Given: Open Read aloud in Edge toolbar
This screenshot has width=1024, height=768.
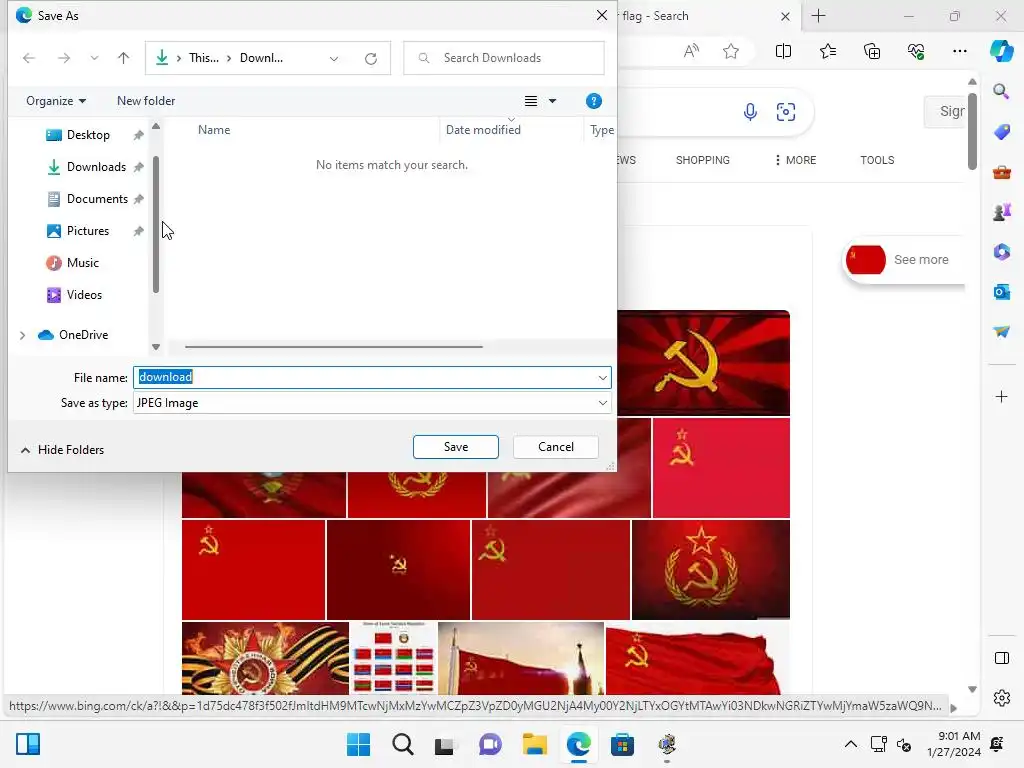Looking at the screenshot, I should (x=691, y=51).
